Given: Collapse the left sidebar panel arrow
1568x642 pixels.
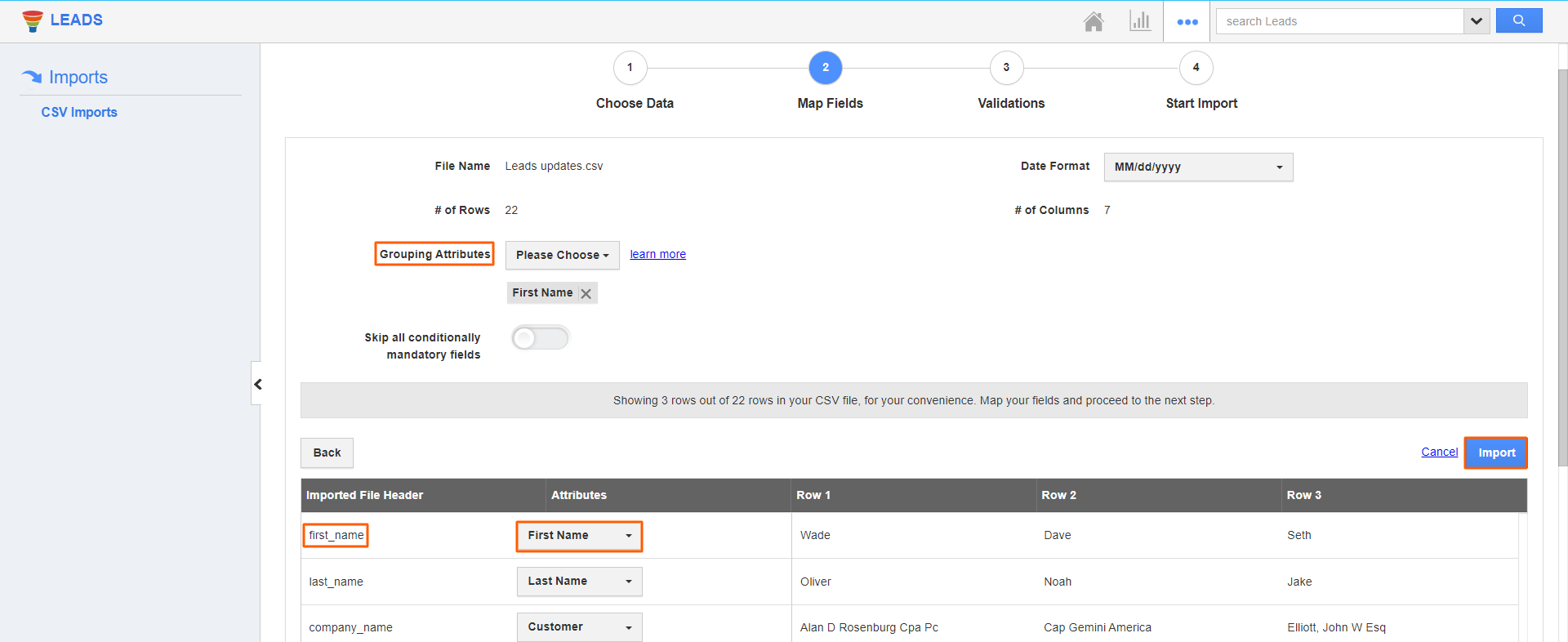Looking at the screenshot, I should tap(257, 384).
